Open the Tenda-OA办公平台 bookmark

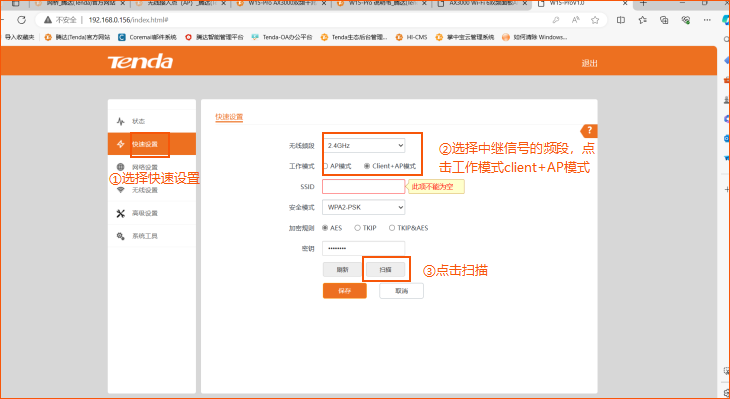point(282,37)
